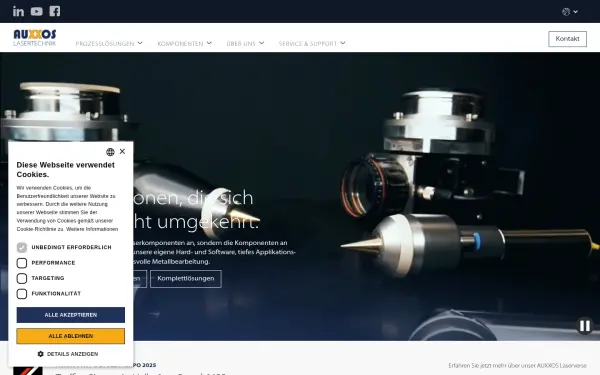
Task: Open the YouTube social icon
Action: coord(37,11)
